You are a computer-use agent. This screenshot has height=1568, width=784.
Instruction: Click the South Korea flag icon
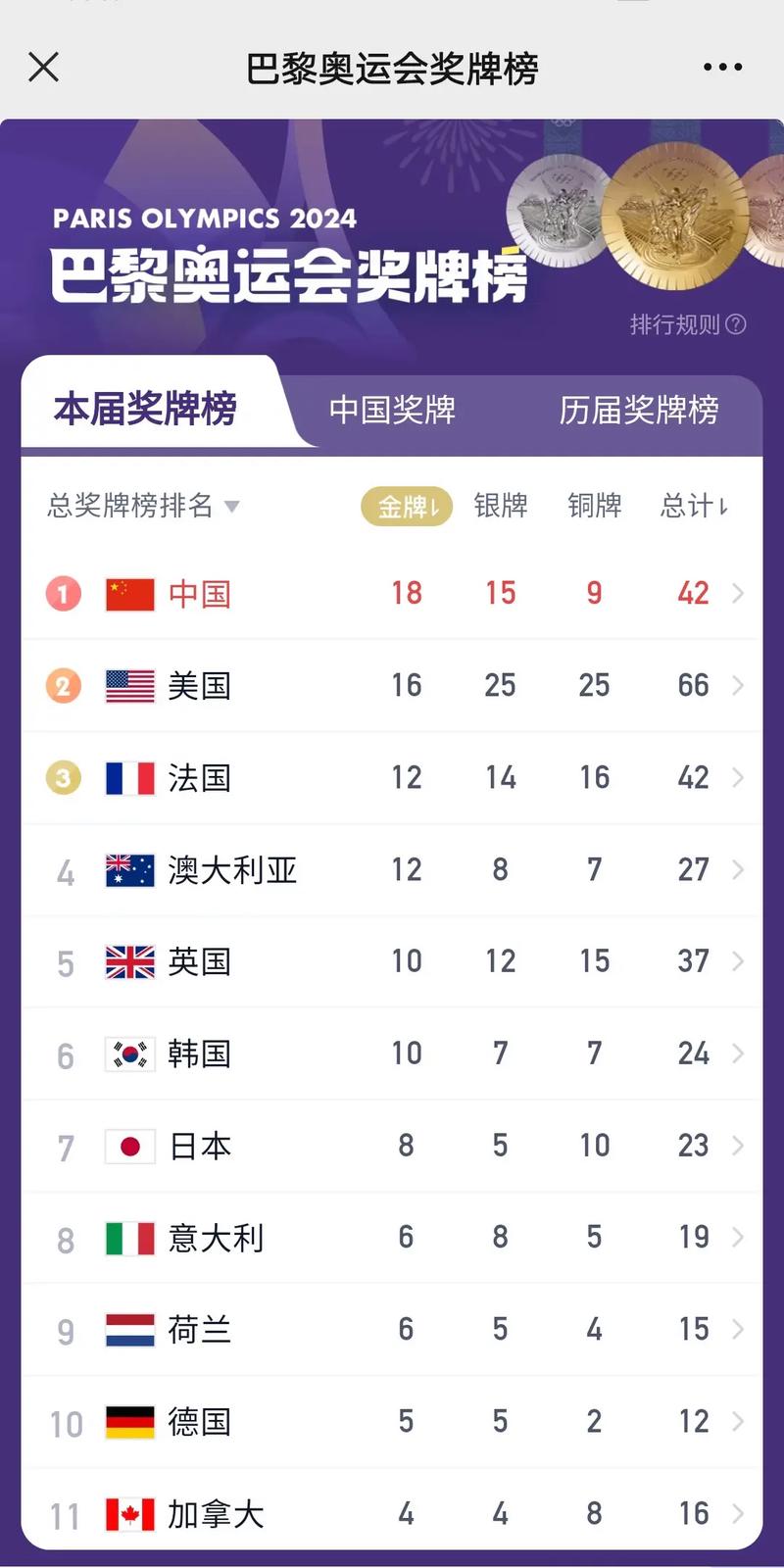pyautogui.click(x=128, y=1053)
